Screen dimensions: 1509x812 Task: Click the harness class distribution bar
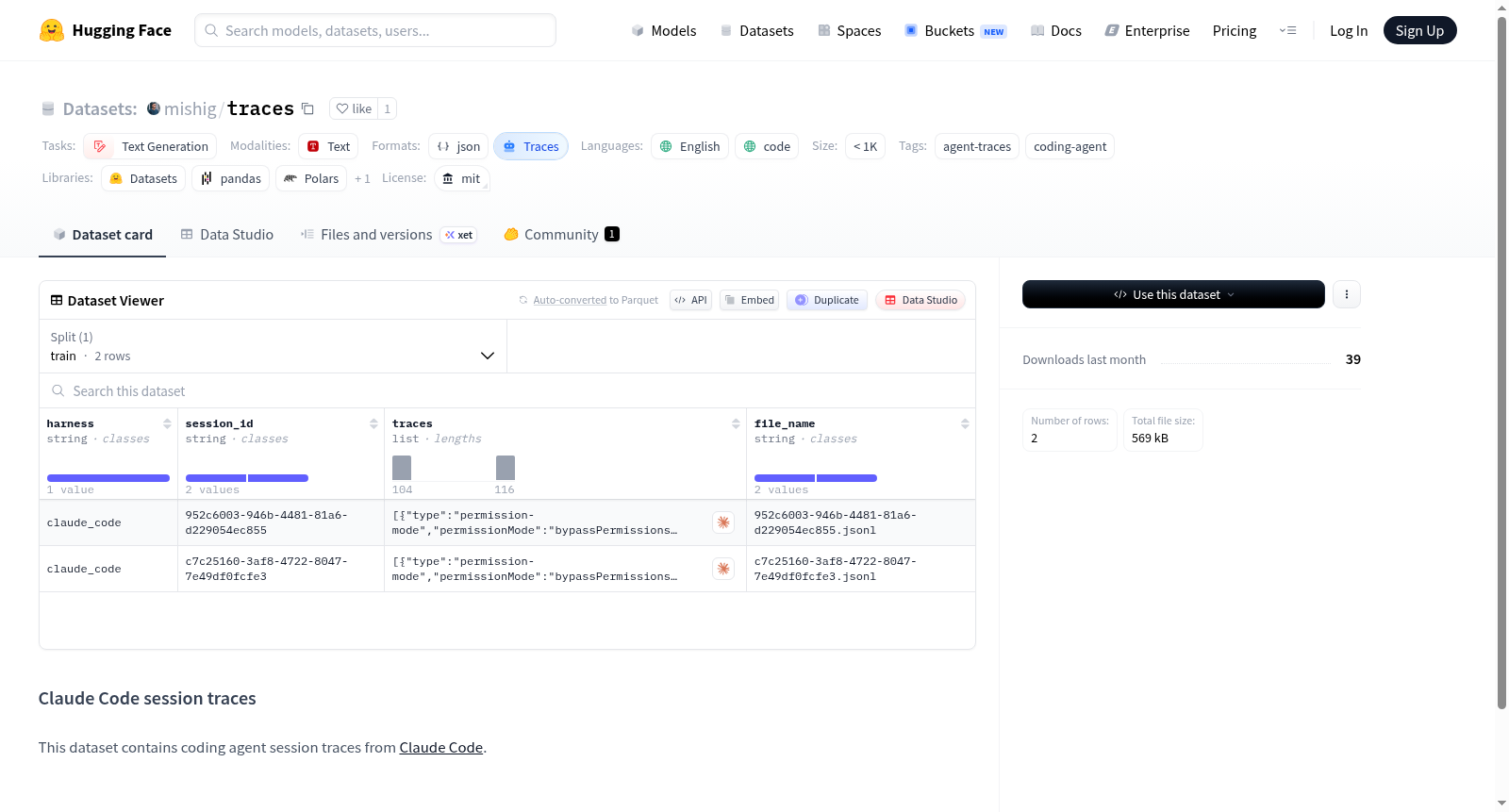(108, 478)
